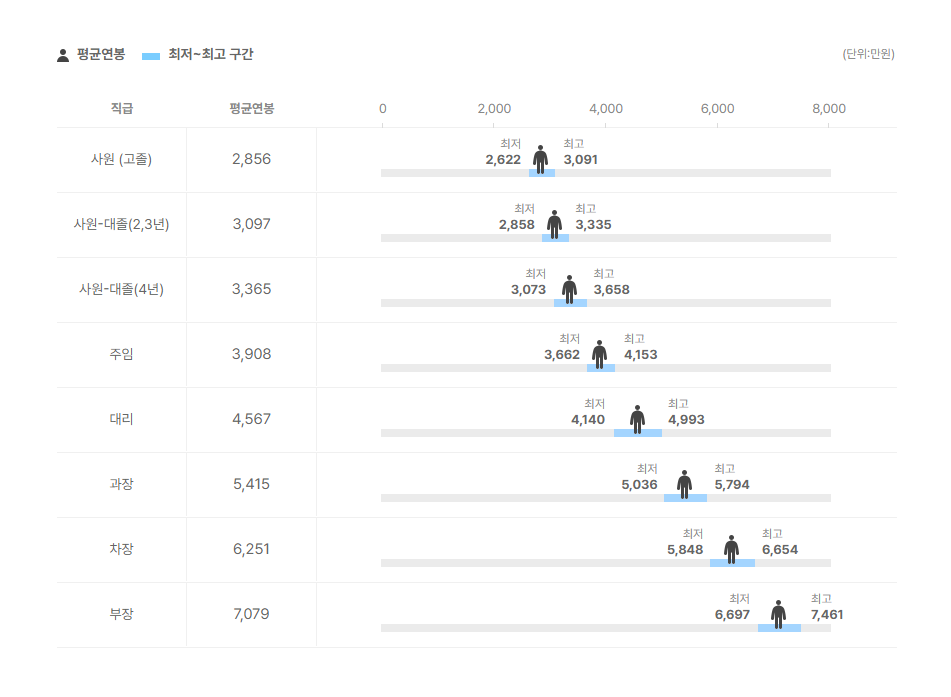Click the 4,000 axis tick label
The width and height of the screenshot is (951, 697).
pyautogui.click(x=606, y=109)
